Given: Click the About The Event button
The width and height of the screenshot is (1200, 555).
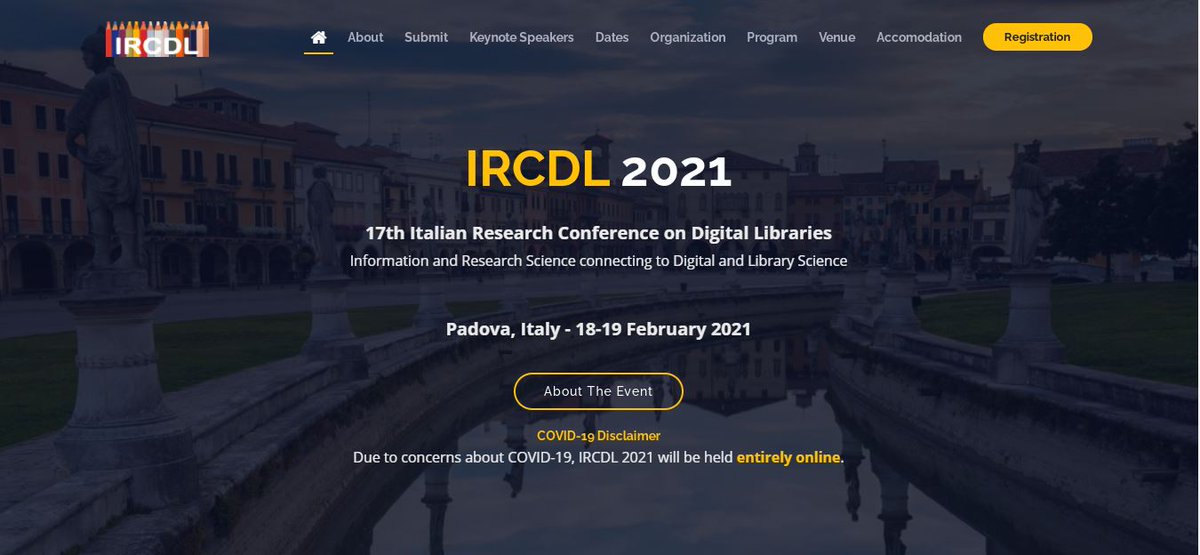Looking at the screenshot, I should point(598,391).
